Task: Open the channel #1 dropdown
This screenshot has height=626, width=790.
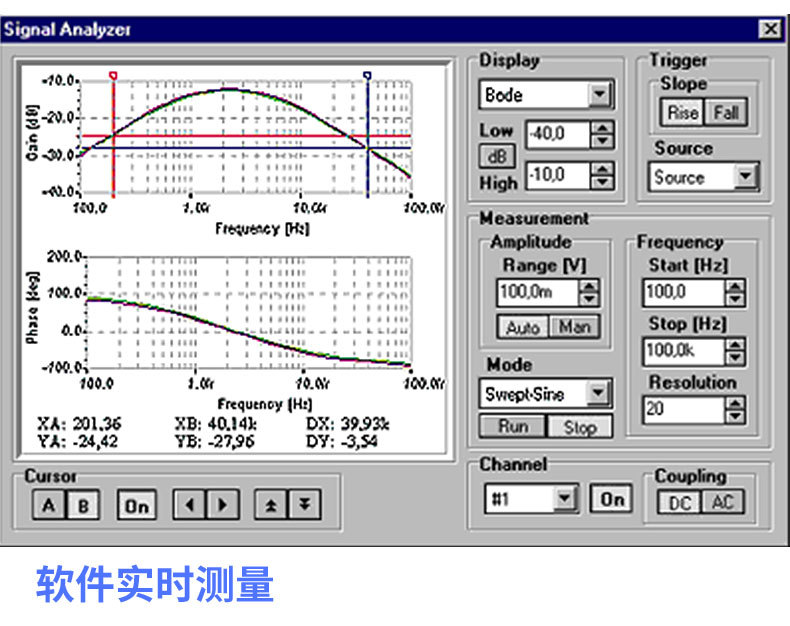Action: tap(565, 498)
